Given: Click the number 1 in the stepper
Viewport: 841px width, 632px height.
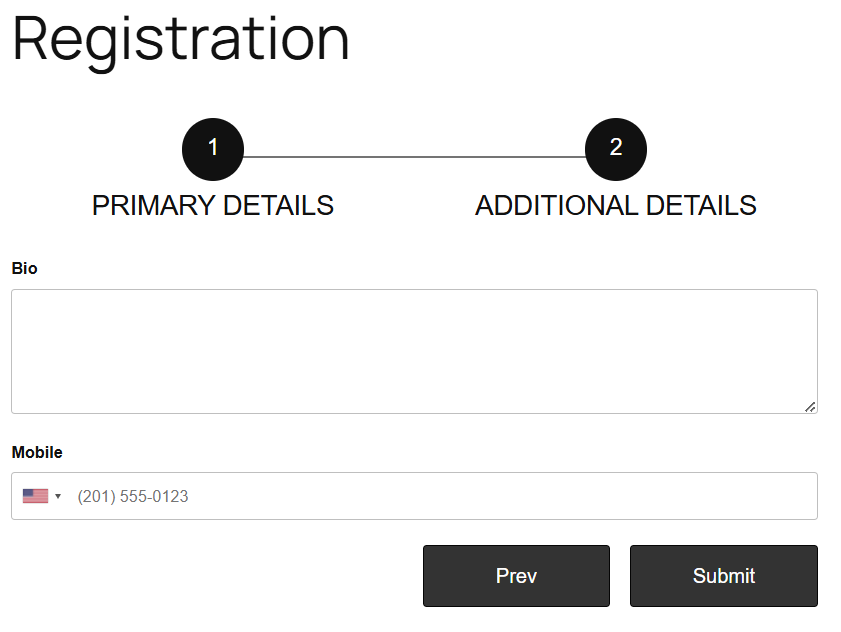Looking at the screenshot, I should 213,148.
